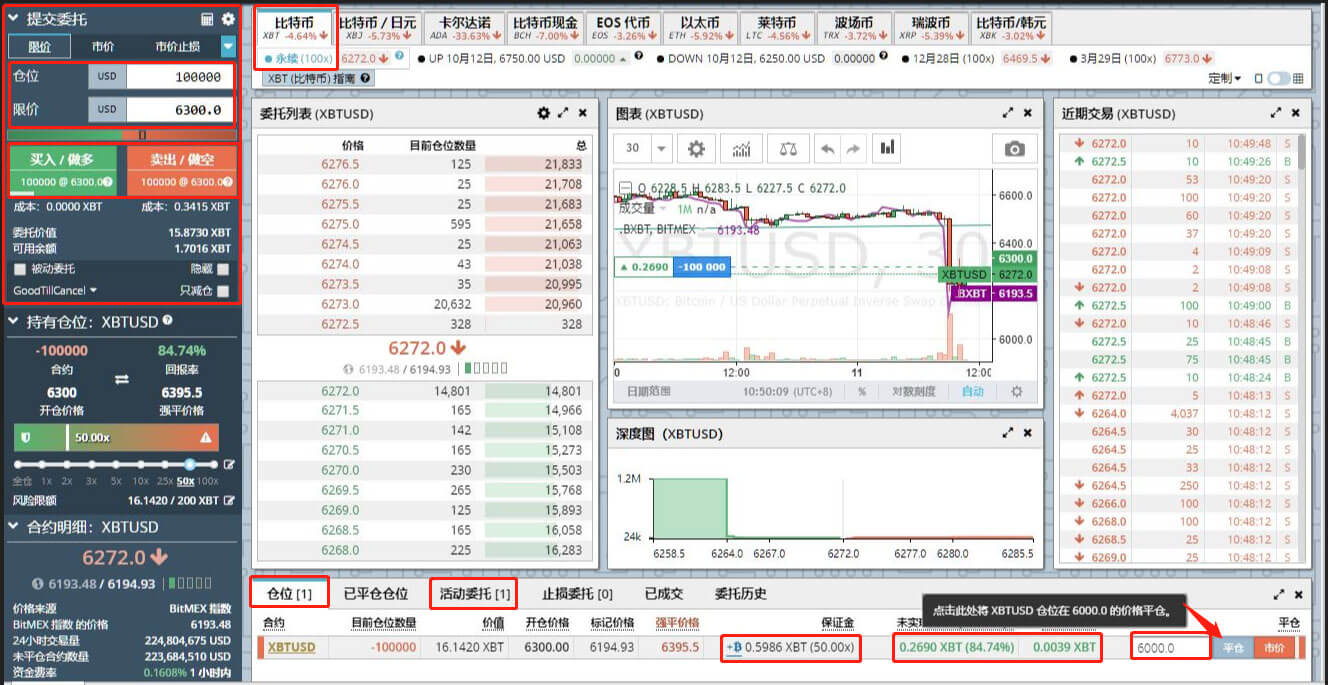The height and width of the screenshot is (685, 1328).
Task: Collapse the 合约明细 section
Action: 14,527
